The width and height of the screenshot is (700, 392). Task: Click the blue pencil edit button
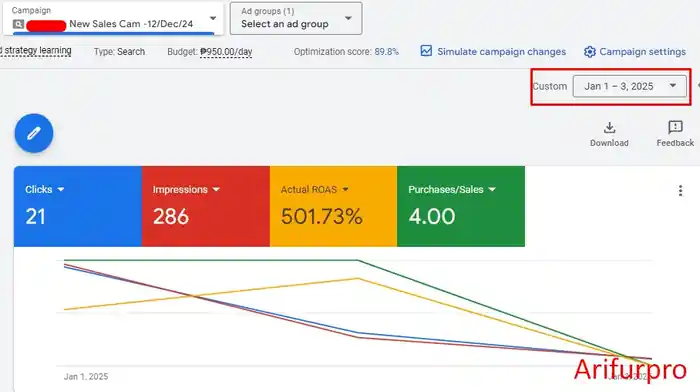34,133
